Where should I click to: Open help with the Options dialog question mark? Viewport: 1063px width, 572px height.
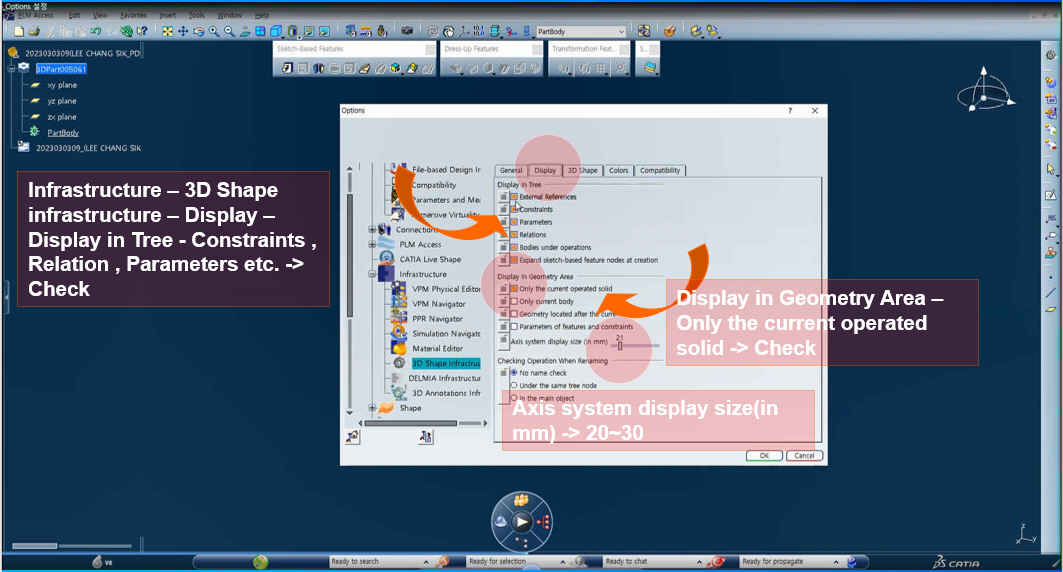pyautogui.click(x=790, y=110)
